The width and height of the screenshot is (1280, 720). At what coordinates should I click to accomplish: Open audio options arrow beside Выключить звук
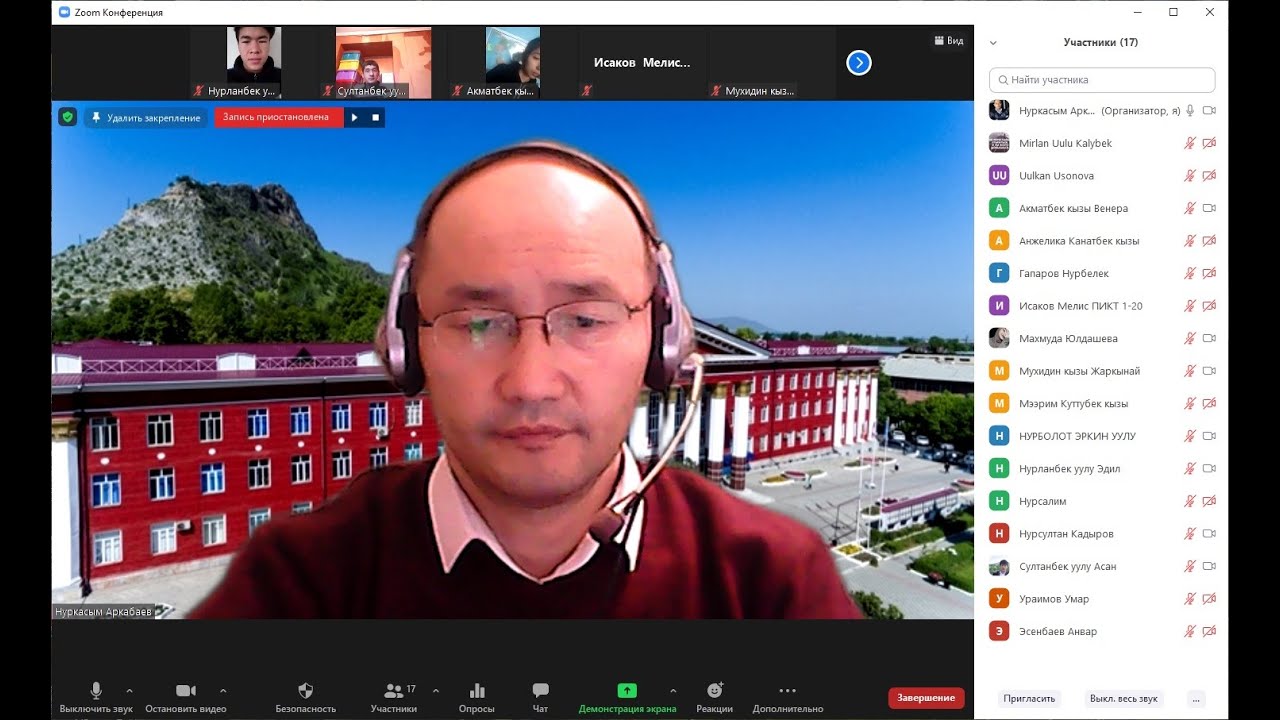pos(129,690)
